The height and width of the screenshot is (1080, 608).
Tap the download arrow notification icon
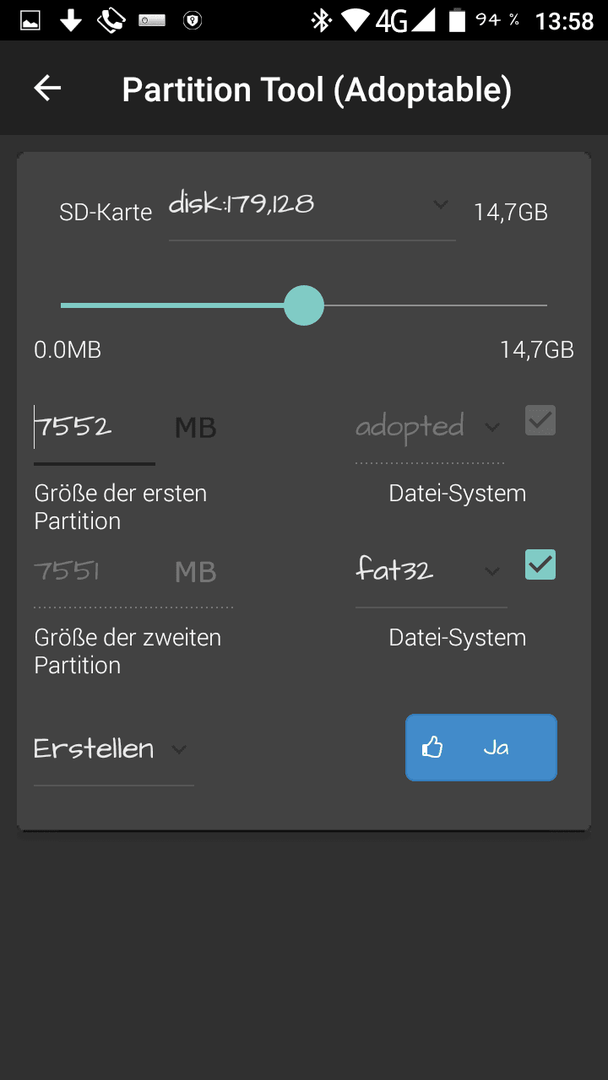pos(70,21)
